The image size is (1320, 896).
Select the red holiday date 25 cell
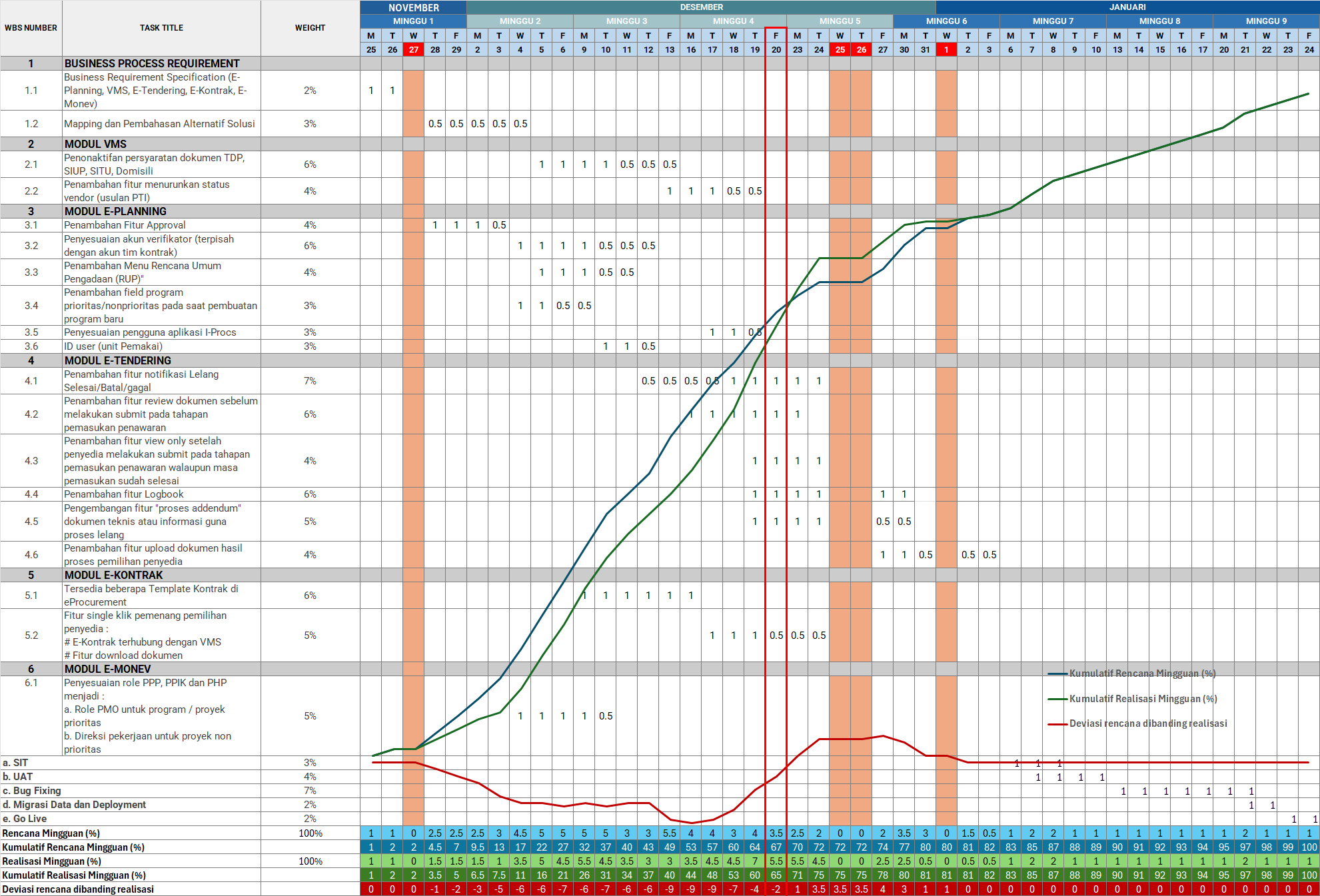840,49
